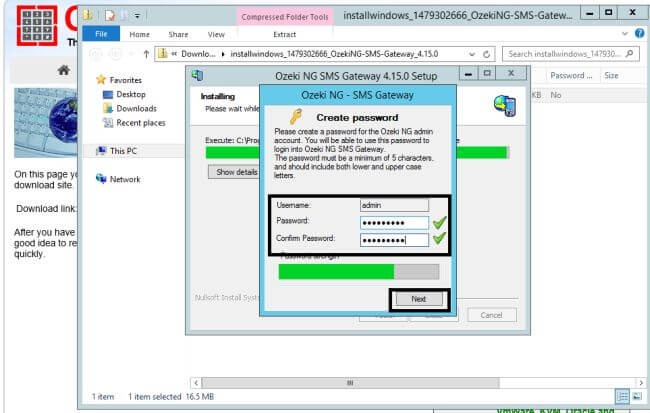Viewport: 650px width, 413px height.
Task: Click the Password column header
Action: click(x=571, y=75)
